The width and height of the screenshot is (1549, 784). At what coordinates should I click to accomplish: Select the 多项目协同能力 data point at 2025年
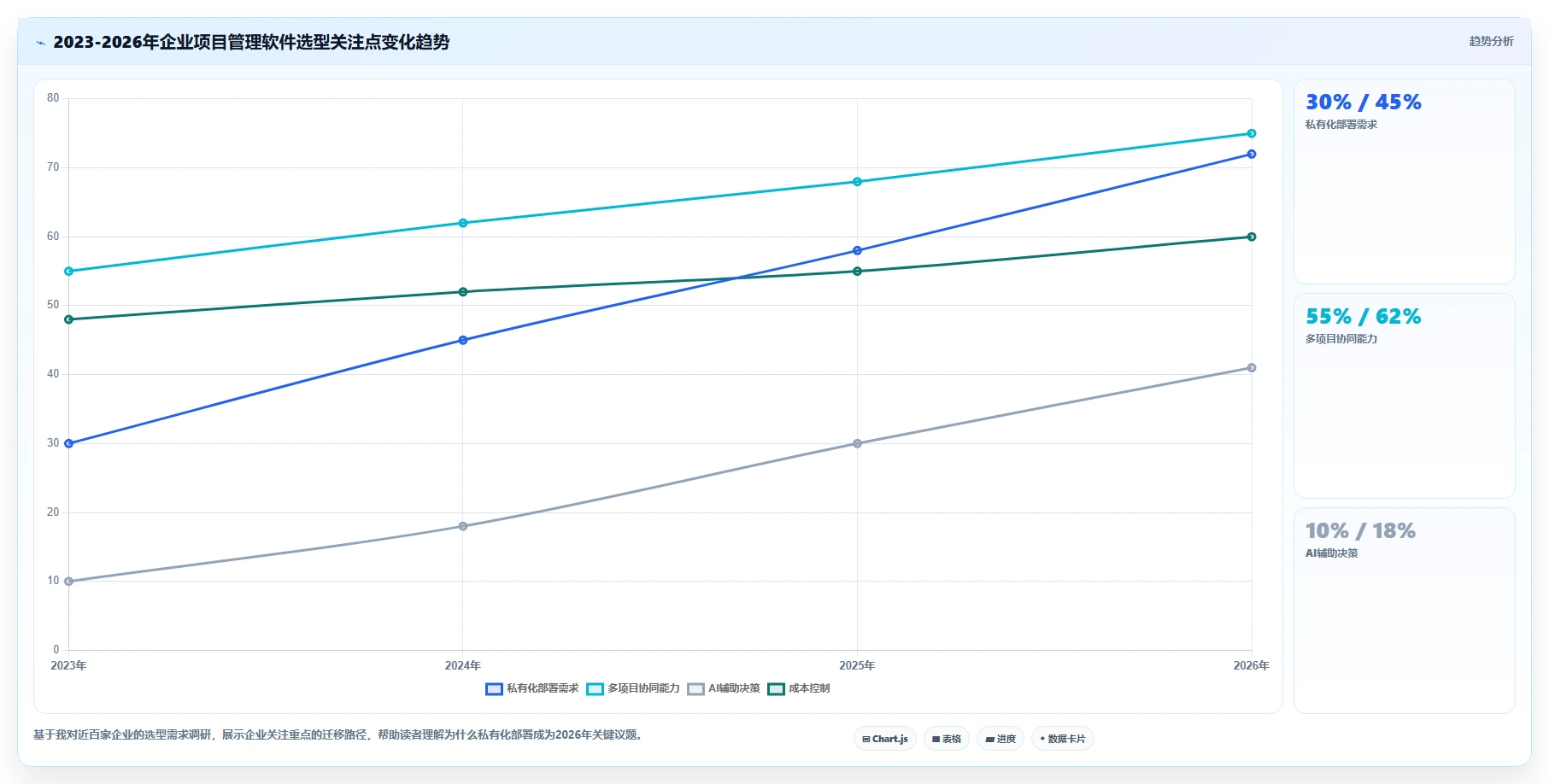coord(857,181)
